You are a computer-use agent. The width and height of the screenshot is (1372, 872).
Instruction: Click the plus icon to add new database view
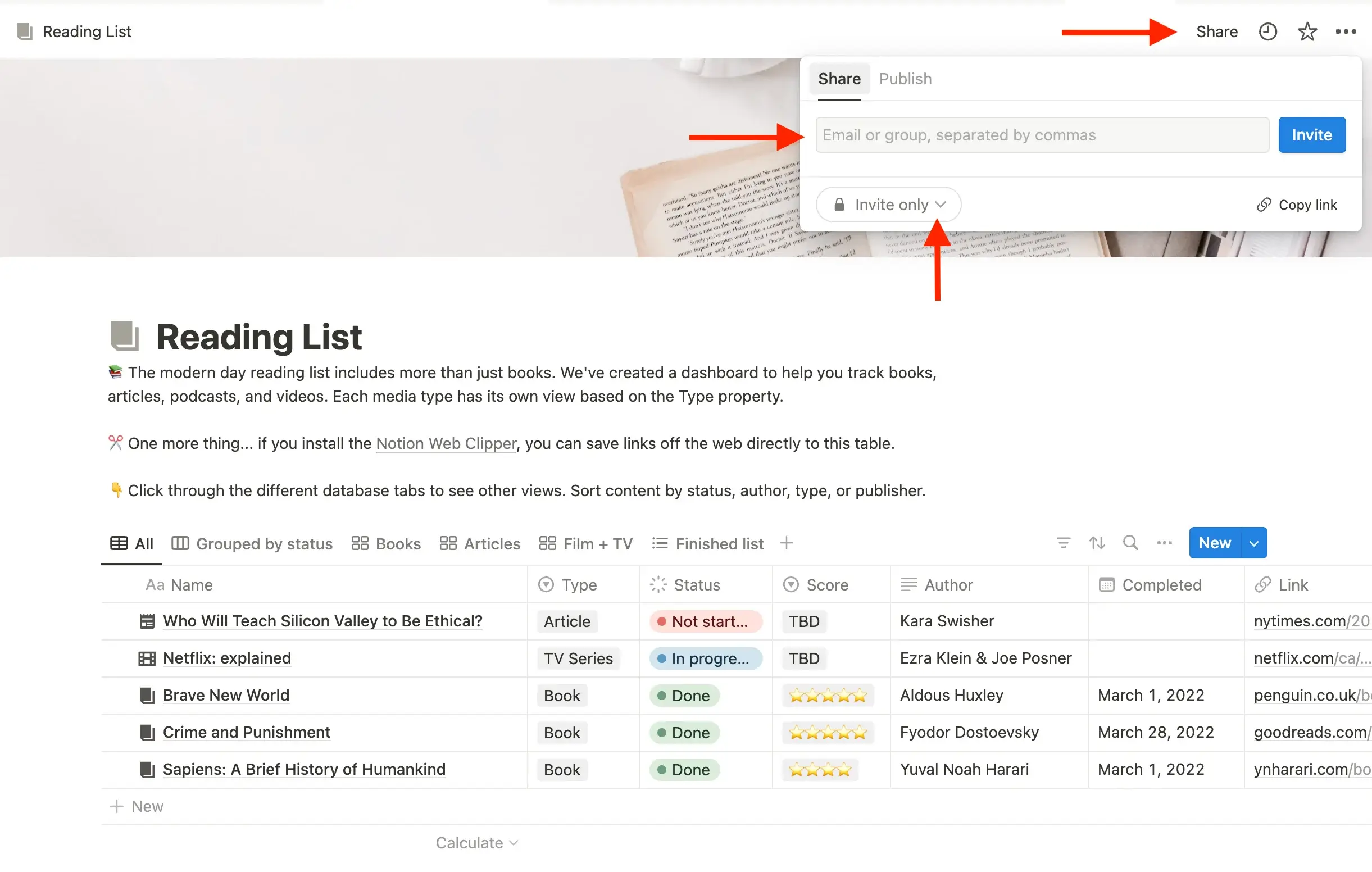786,543
